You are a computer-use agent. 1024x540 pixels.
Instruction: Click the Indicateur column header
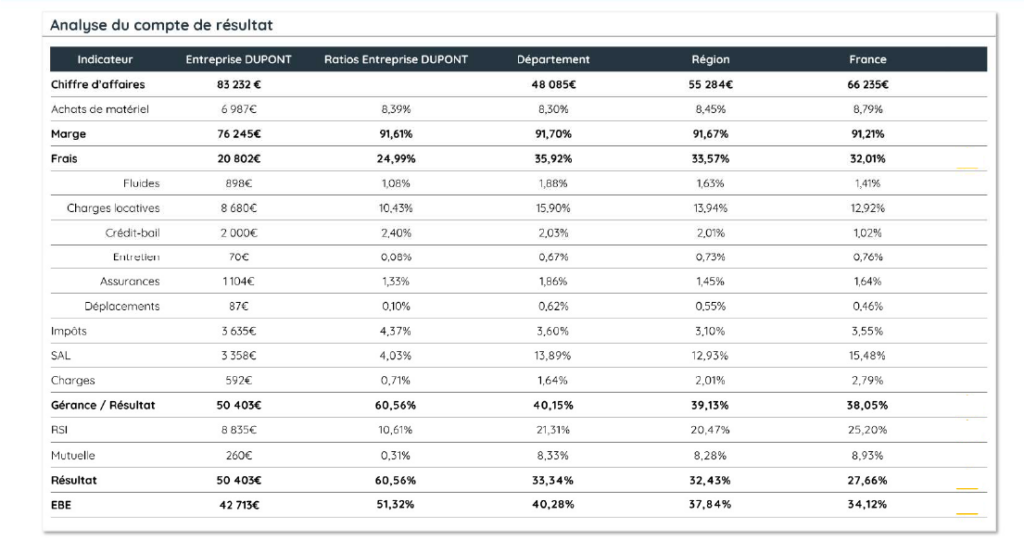click(104, 59)
